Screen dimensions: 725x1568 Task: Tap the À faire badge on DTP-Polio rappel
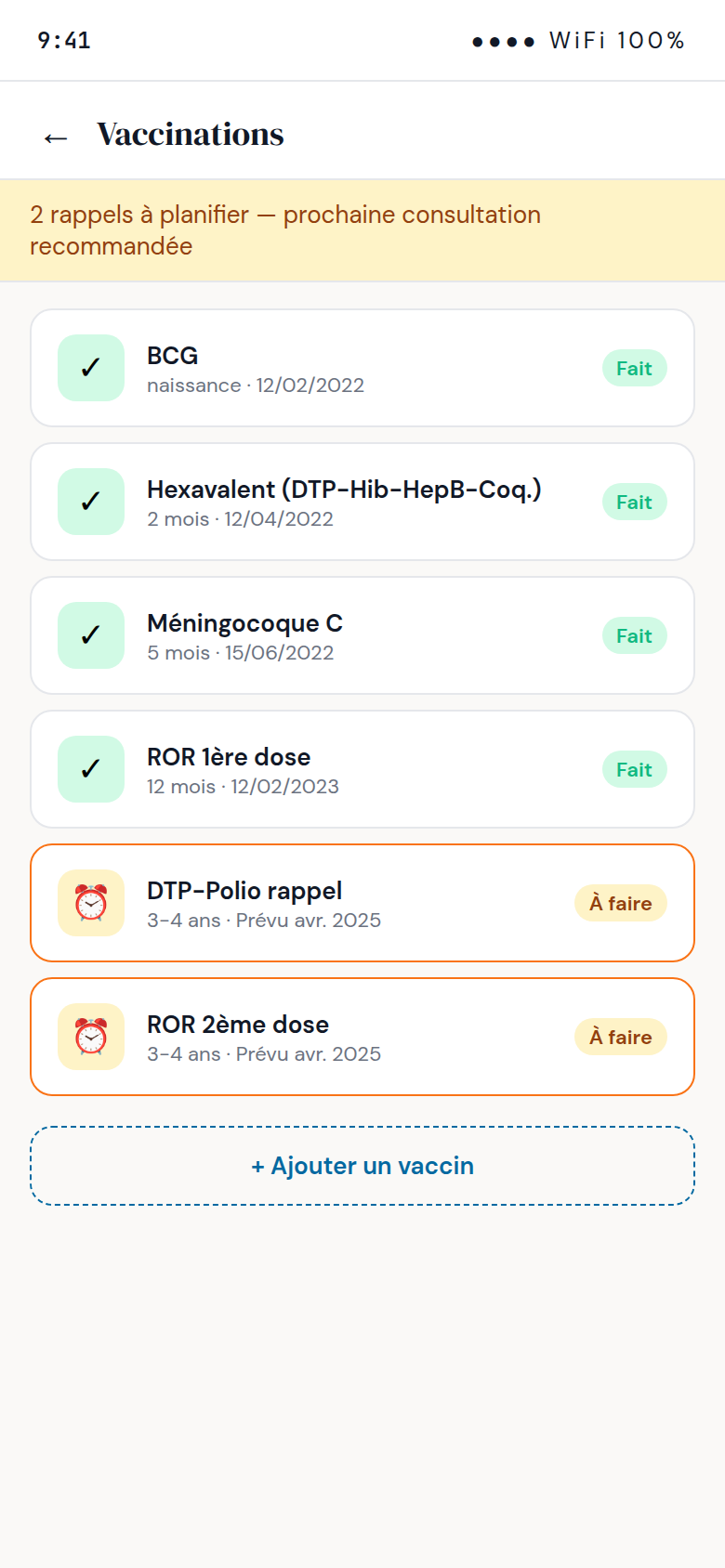pos(621,903)
